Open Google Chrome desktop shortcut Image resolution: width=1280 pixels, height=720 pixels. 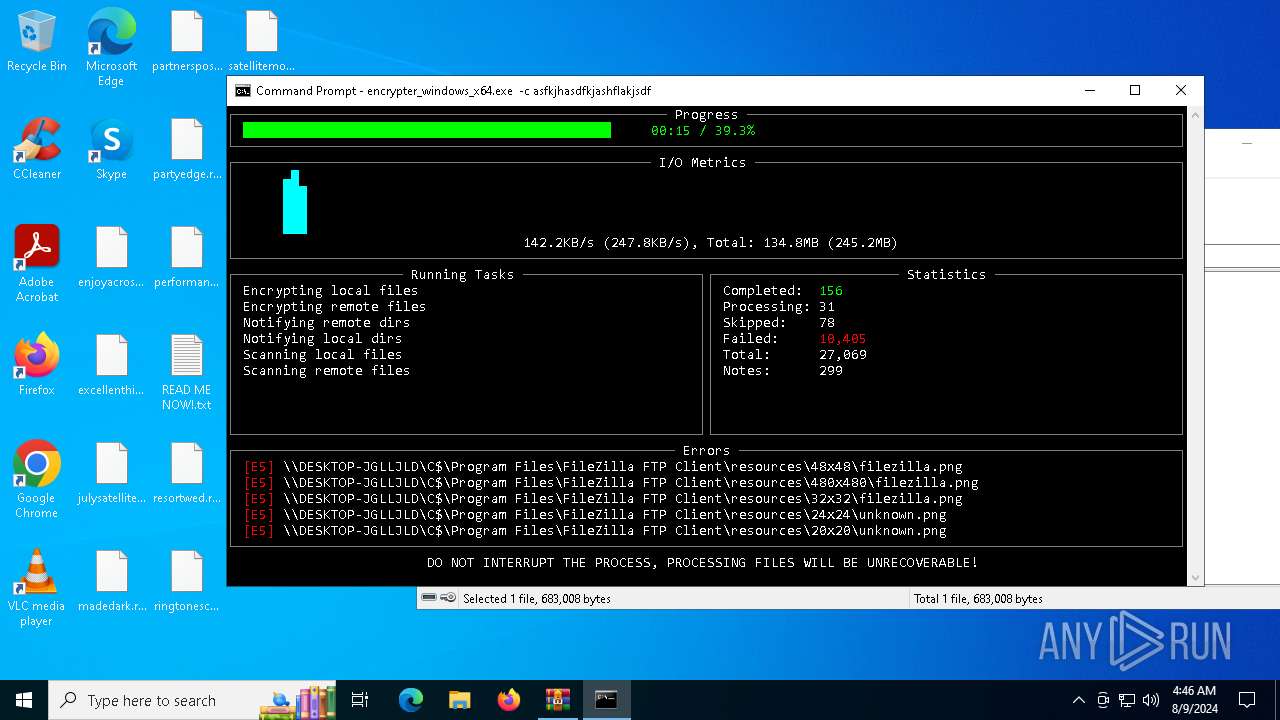pyautogui.click(x=37, y=480)
